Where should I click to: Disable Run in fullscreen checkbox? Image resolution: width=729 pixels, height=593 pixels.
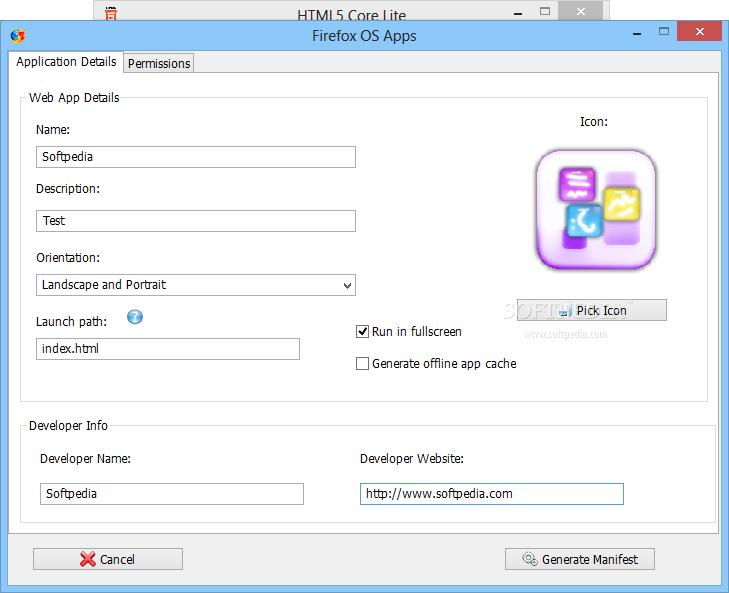362,332
